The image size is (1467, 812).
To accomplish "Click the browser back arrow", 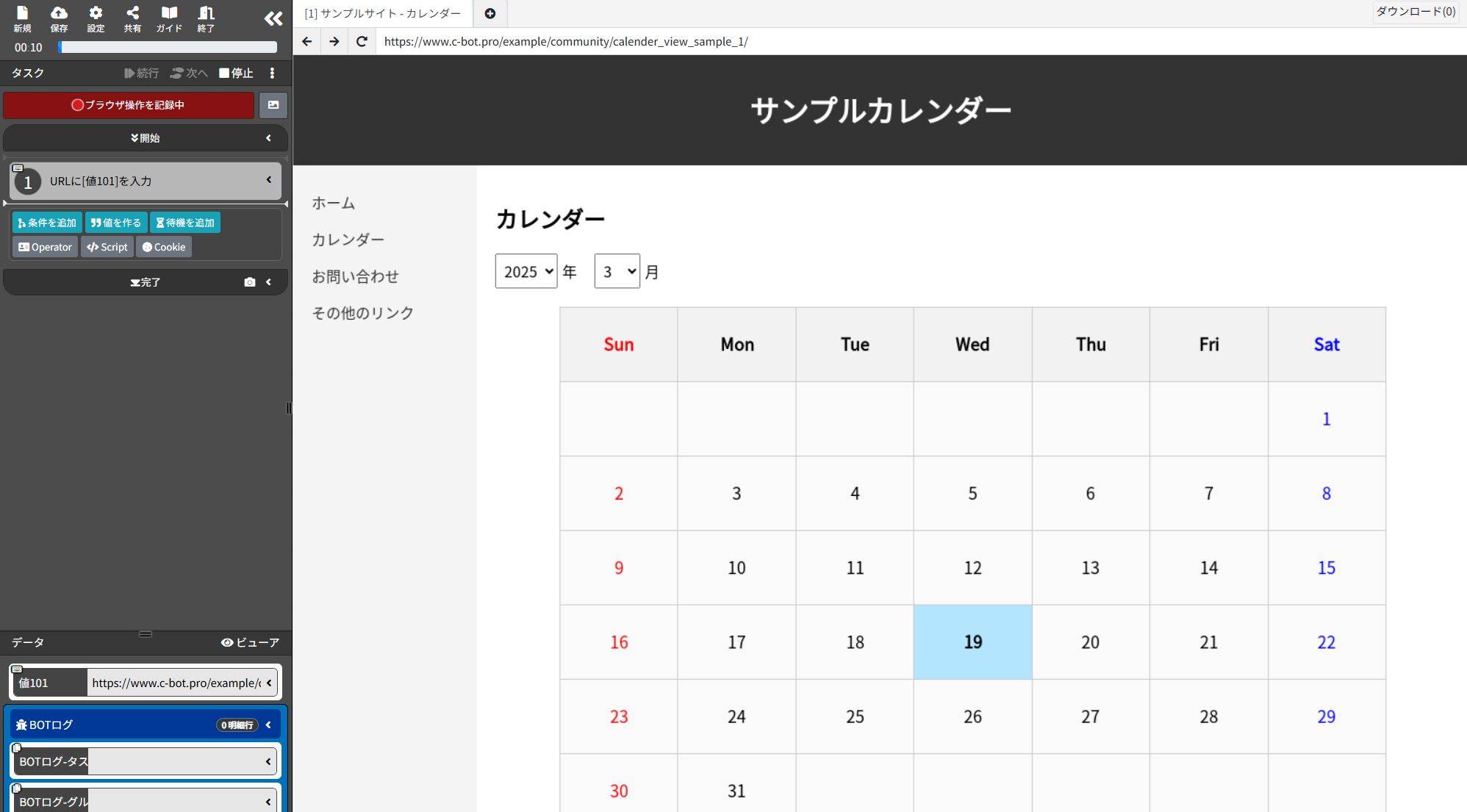I will (x=307, y=41).
